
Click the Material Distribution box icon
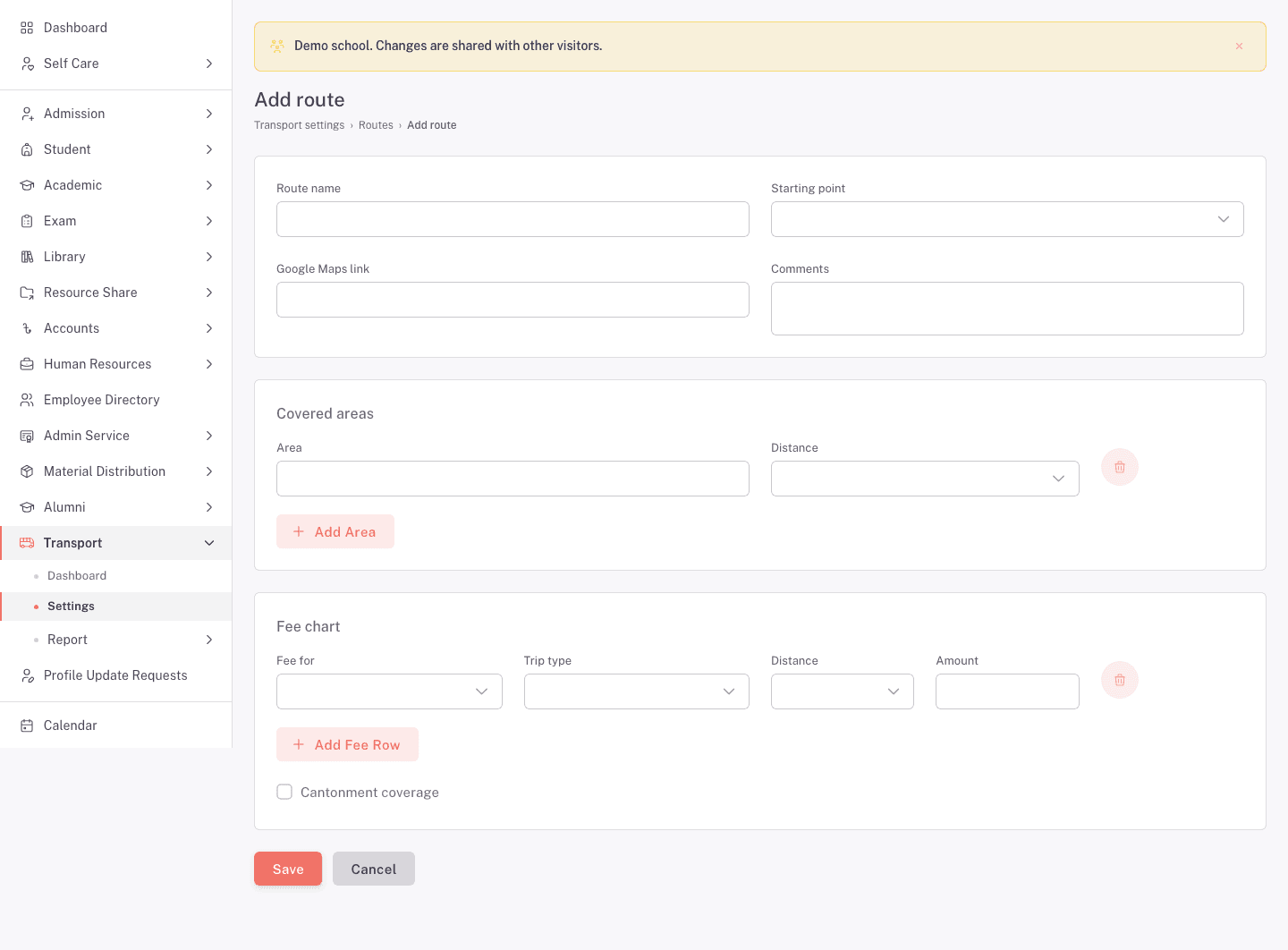[27, 471]
